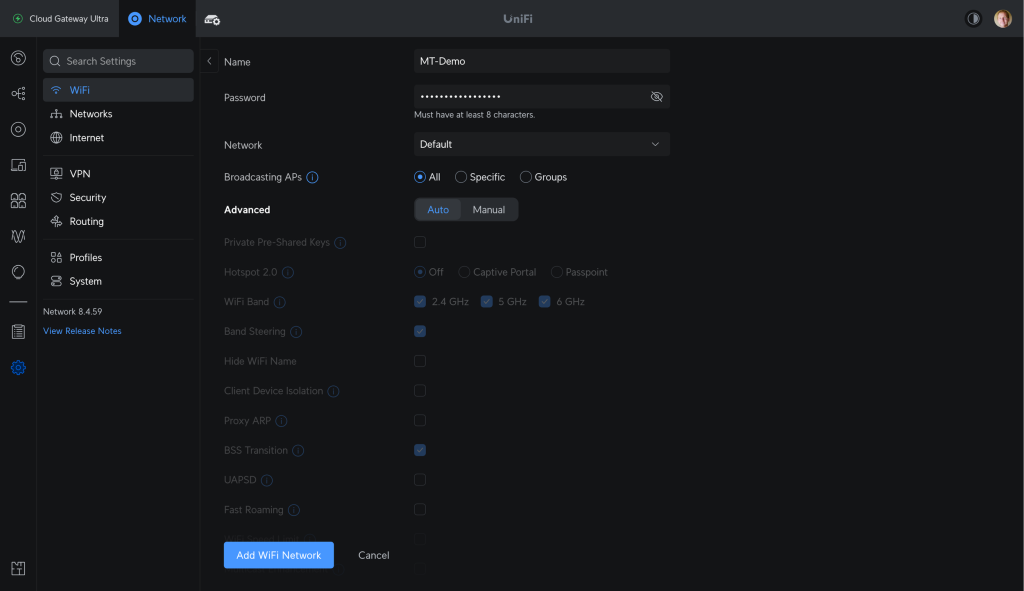Open the Topology icon in left sidebar
The image size is (1024, 591).
pyautogui.click(x=18, y=93)
